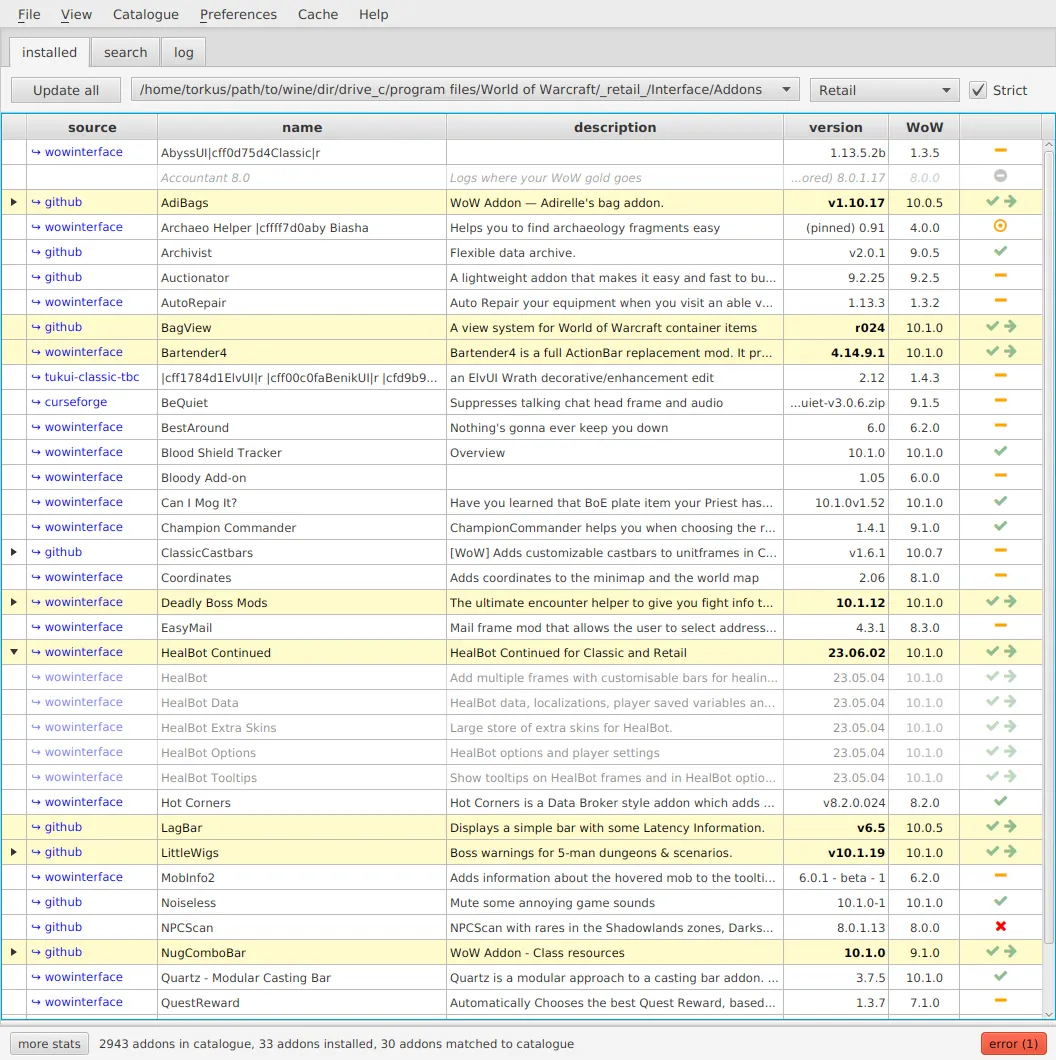Screen dimensions: 1056x1060
Task: Click the green checkmark for Noiseless
Action: pos(1001,902)
